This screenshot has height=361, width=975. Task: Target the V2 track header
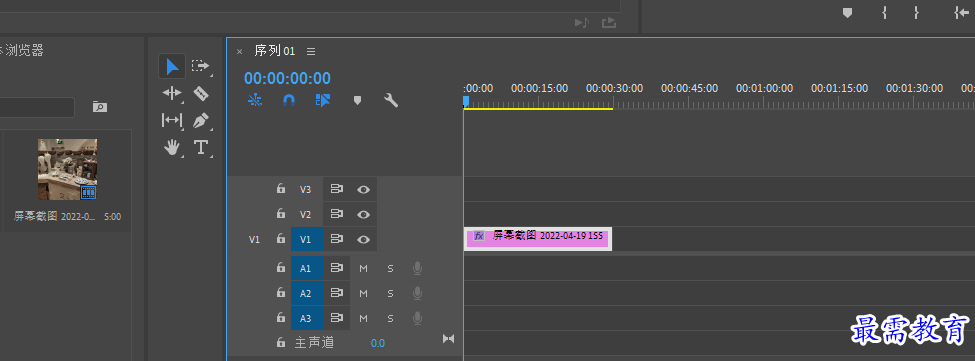coord(305,214)
